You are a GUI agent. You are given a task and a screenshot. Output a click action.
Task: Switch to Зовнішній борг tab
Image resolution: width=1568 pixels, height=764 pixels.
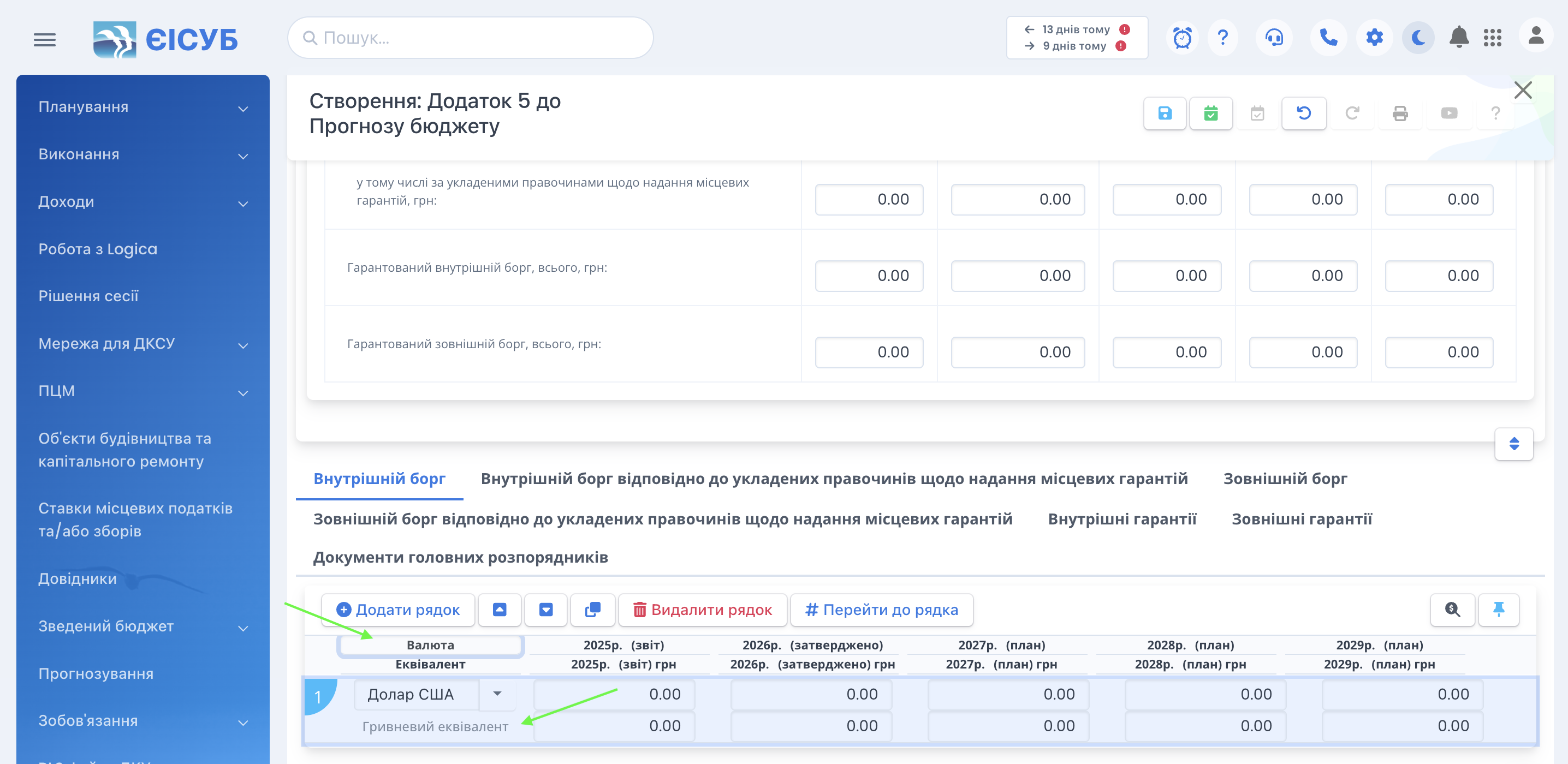point(1285,479)
